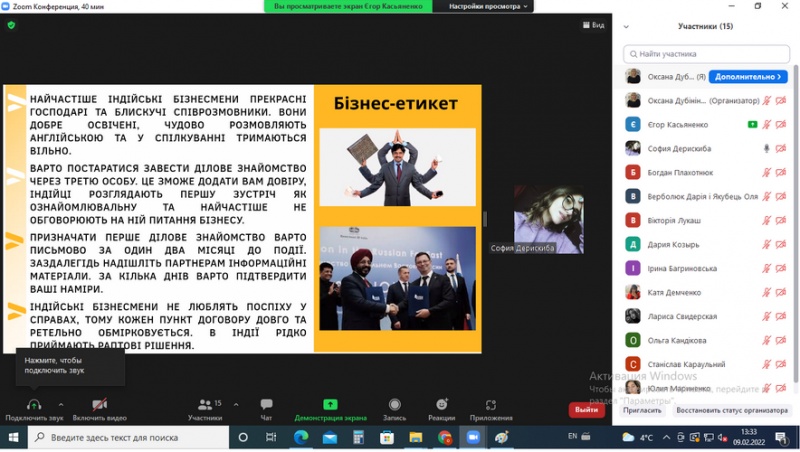
Task: Click the divider handle beside the shared slide
Action: [485, 219]
